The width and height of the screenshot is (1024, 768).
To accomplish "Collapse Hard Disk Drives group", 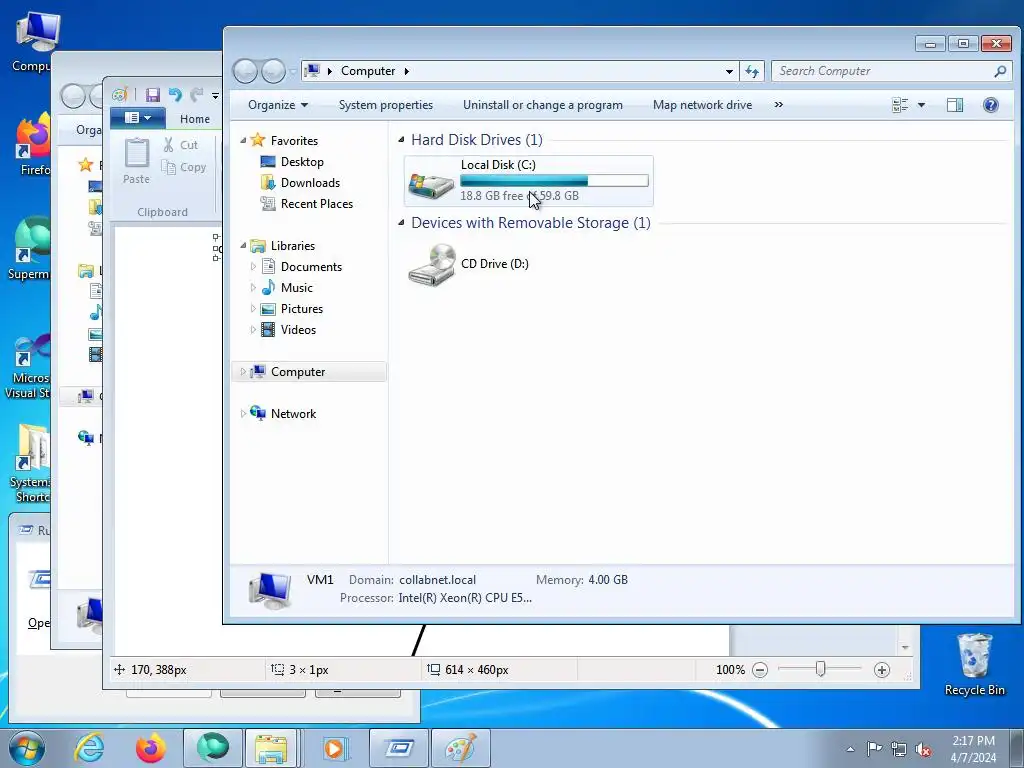I will (401, 140).
